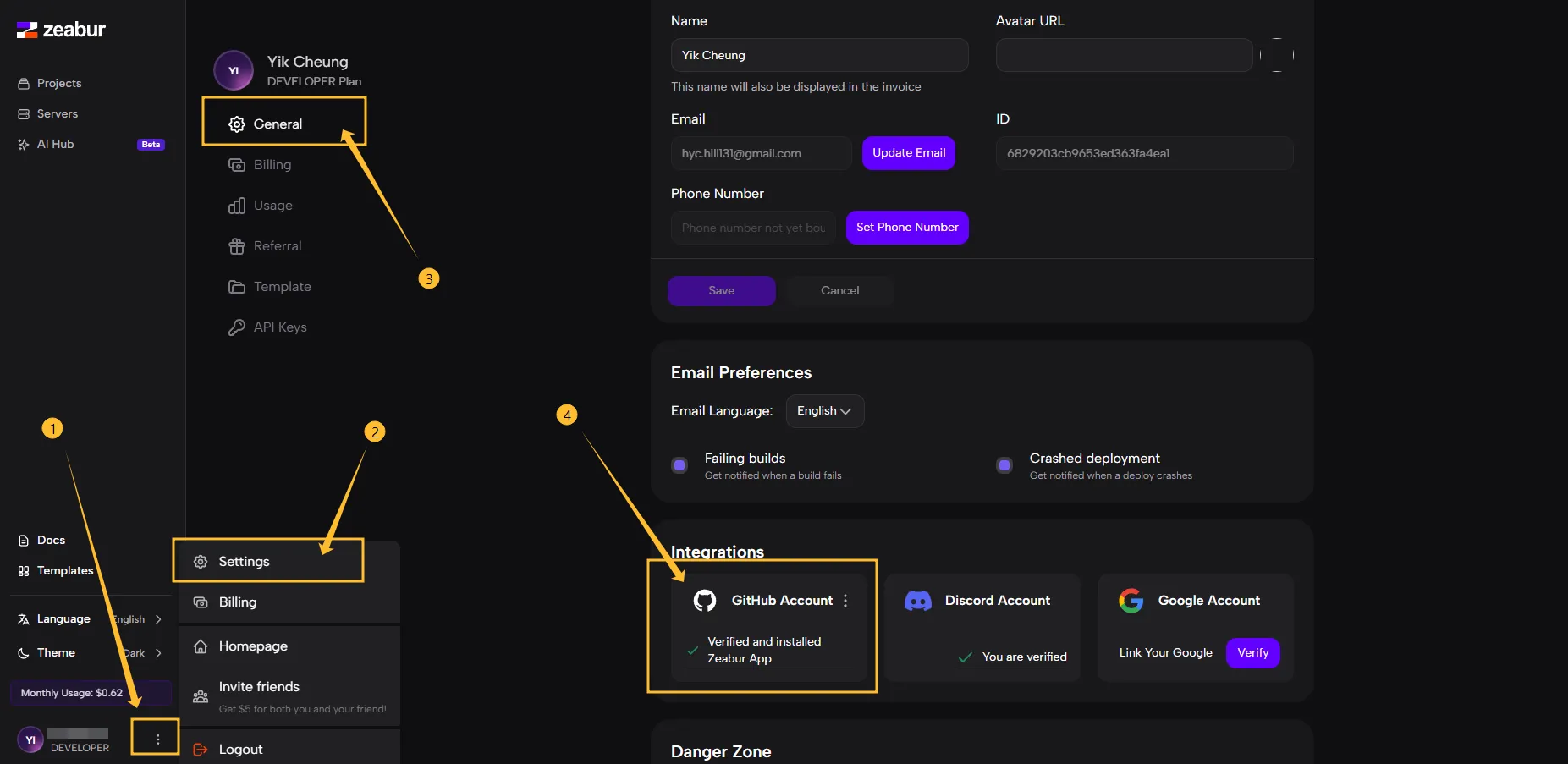
Task: Enable the Failing builds notification checkbox
Action: 679,465
